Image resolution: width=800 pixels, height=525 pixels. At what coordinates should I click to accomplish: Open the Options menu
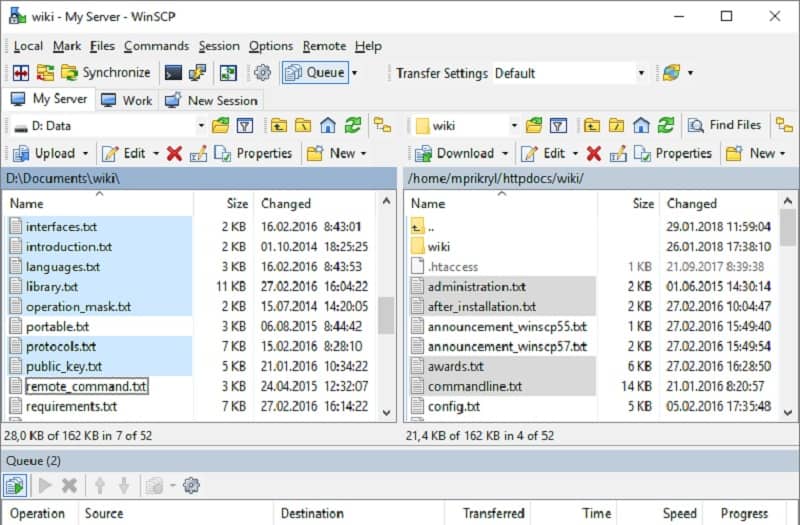(x=271, y=46)
